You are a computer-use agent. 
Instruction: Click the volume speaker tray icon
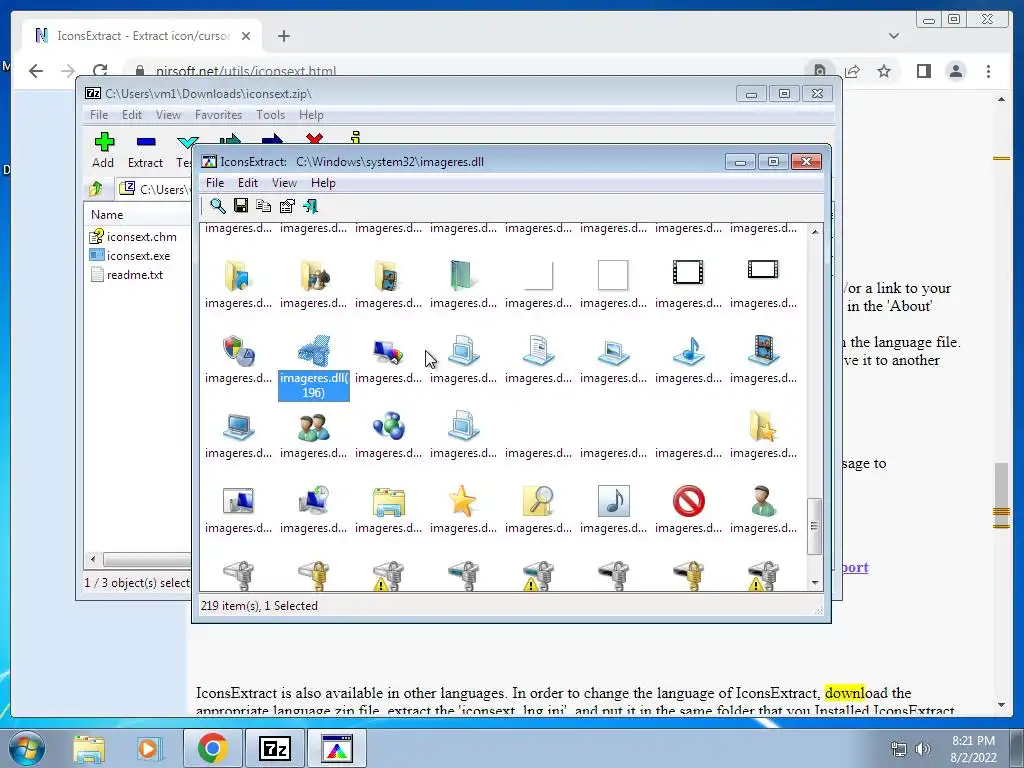[923, 749]
